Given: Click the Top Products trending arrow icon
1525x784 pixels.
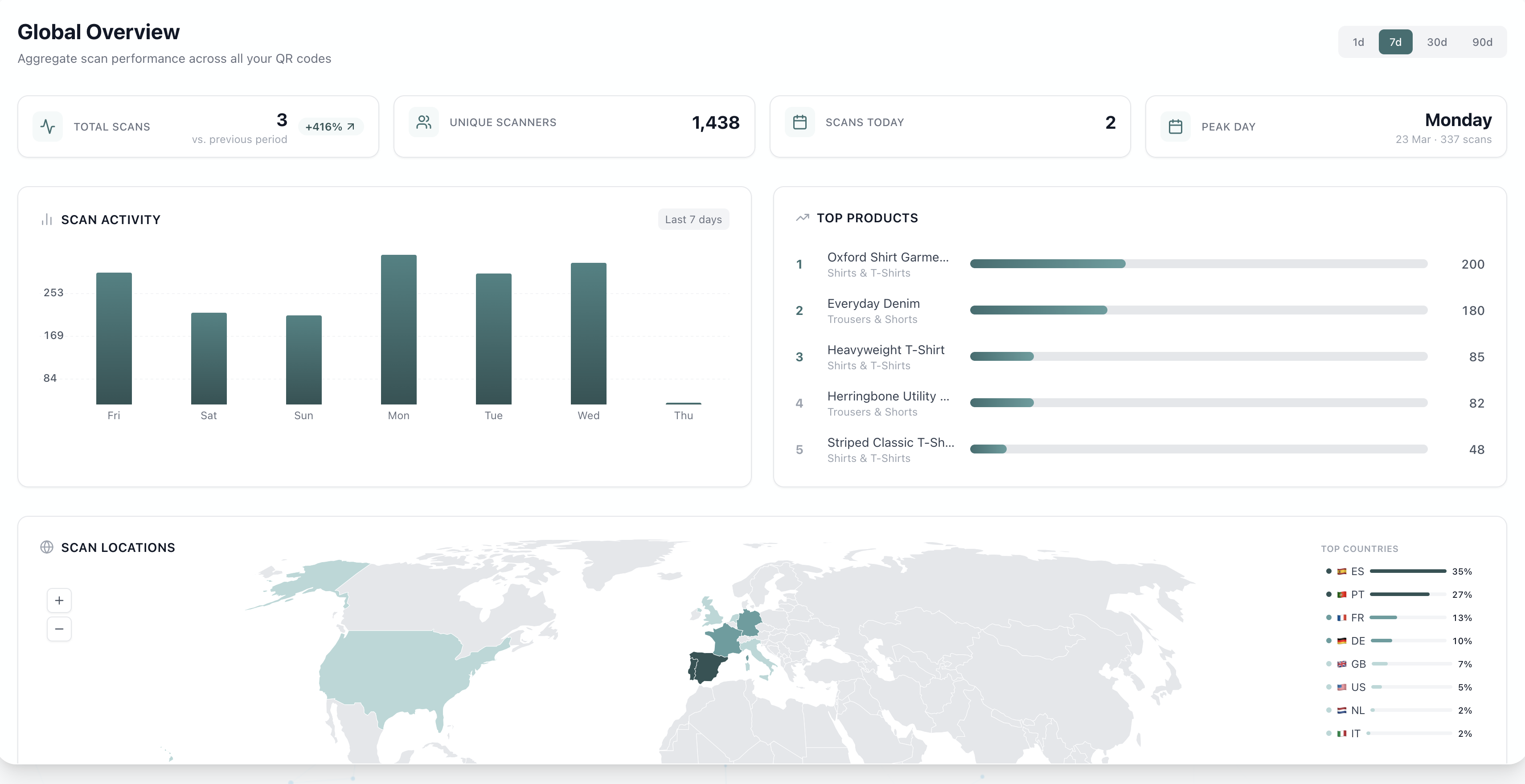Looking at the screenshot, I should tap(803, 217).
